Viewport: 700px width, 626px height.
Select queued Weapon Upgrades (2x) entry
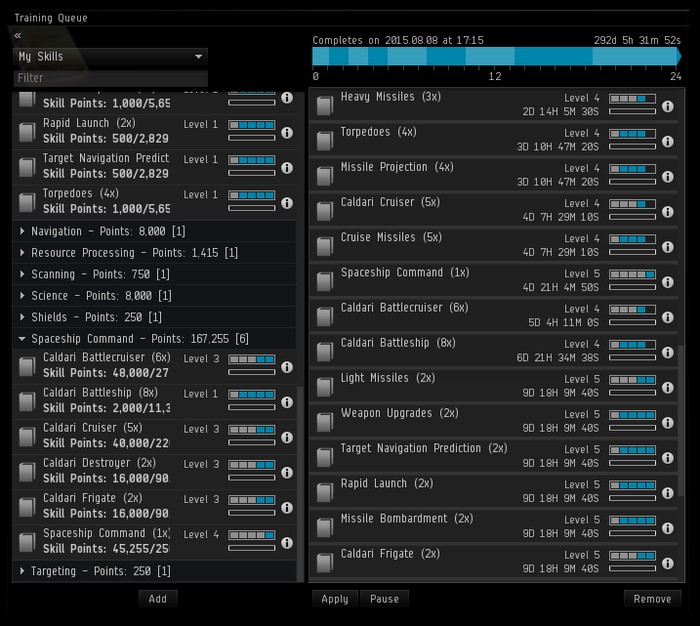click(493, 423)
